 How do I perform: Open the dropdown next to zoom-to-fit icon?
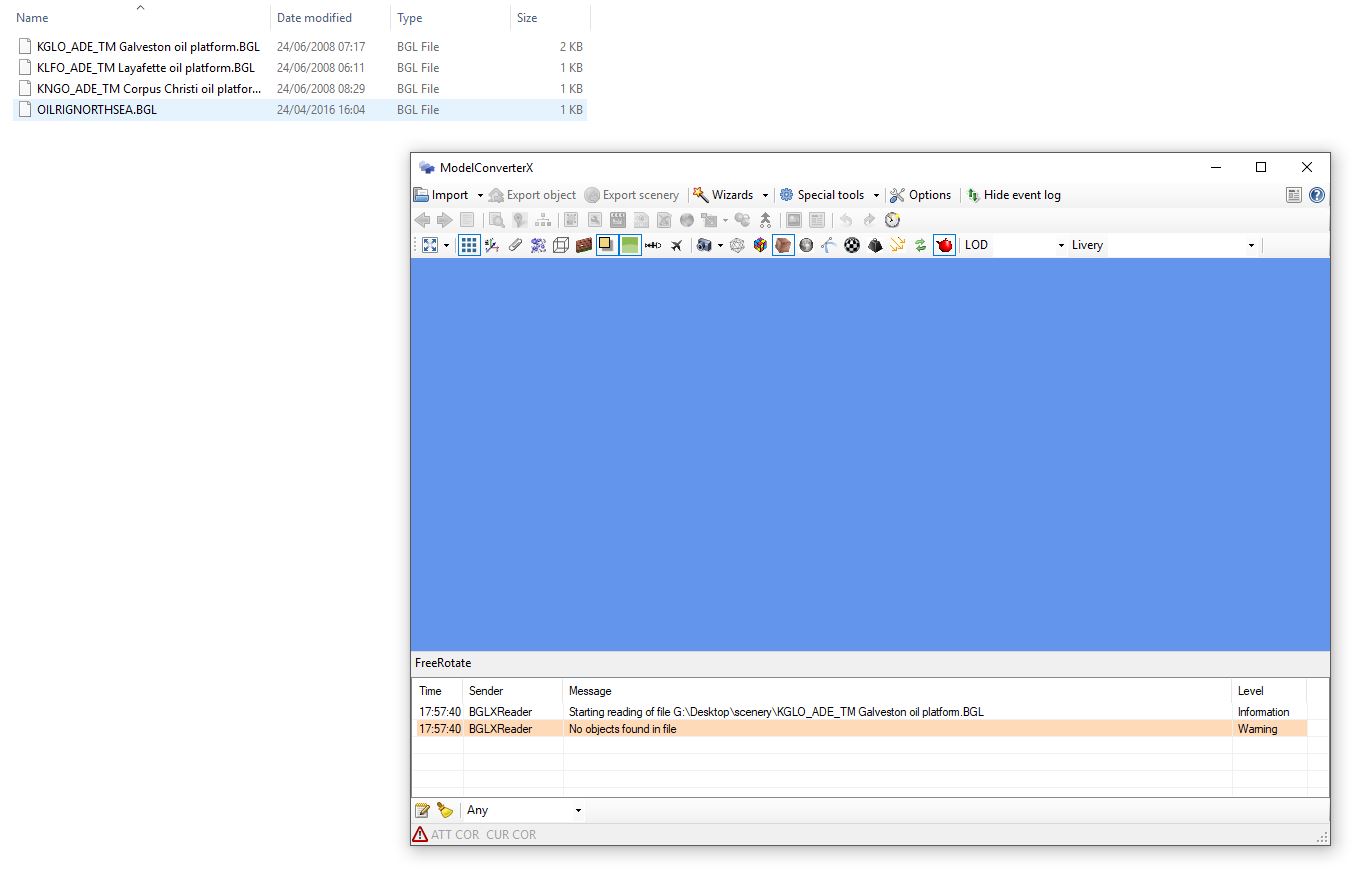pos(446,245)
